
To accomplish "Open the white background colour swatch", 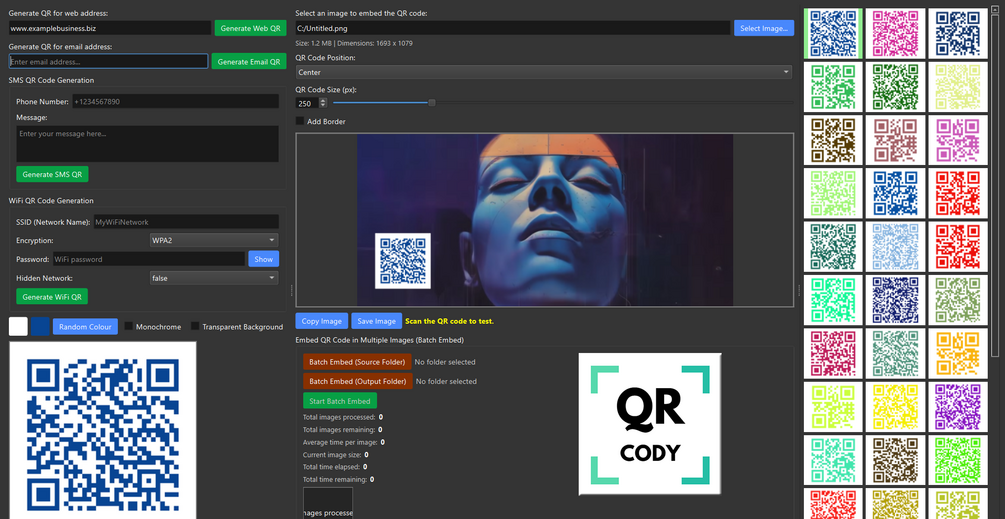I will point(19,326).
